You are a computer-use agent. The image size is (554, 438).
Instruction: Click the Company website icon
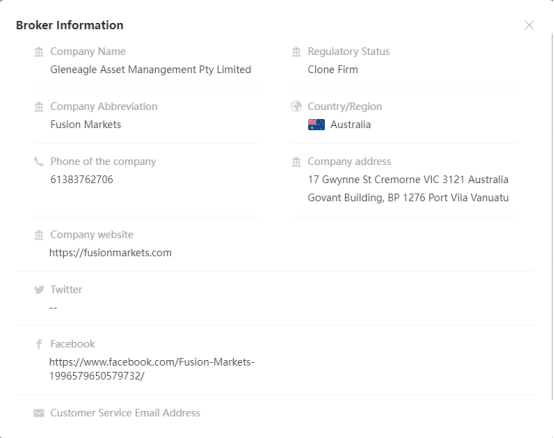(39, 235)
